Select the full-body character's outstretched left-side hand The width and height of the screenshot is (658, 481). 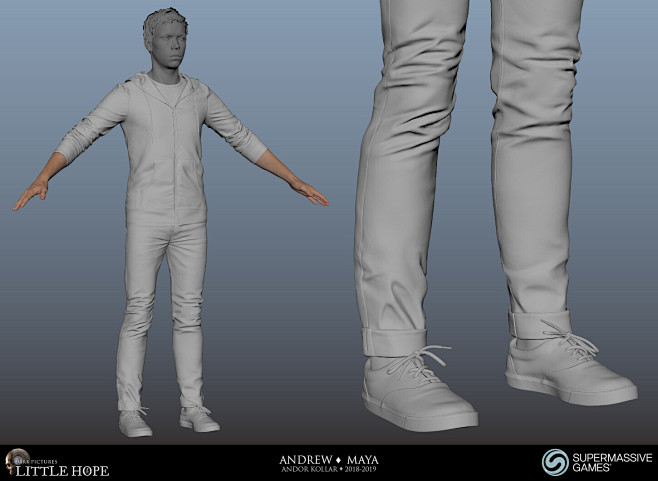[x=30, y=195]
